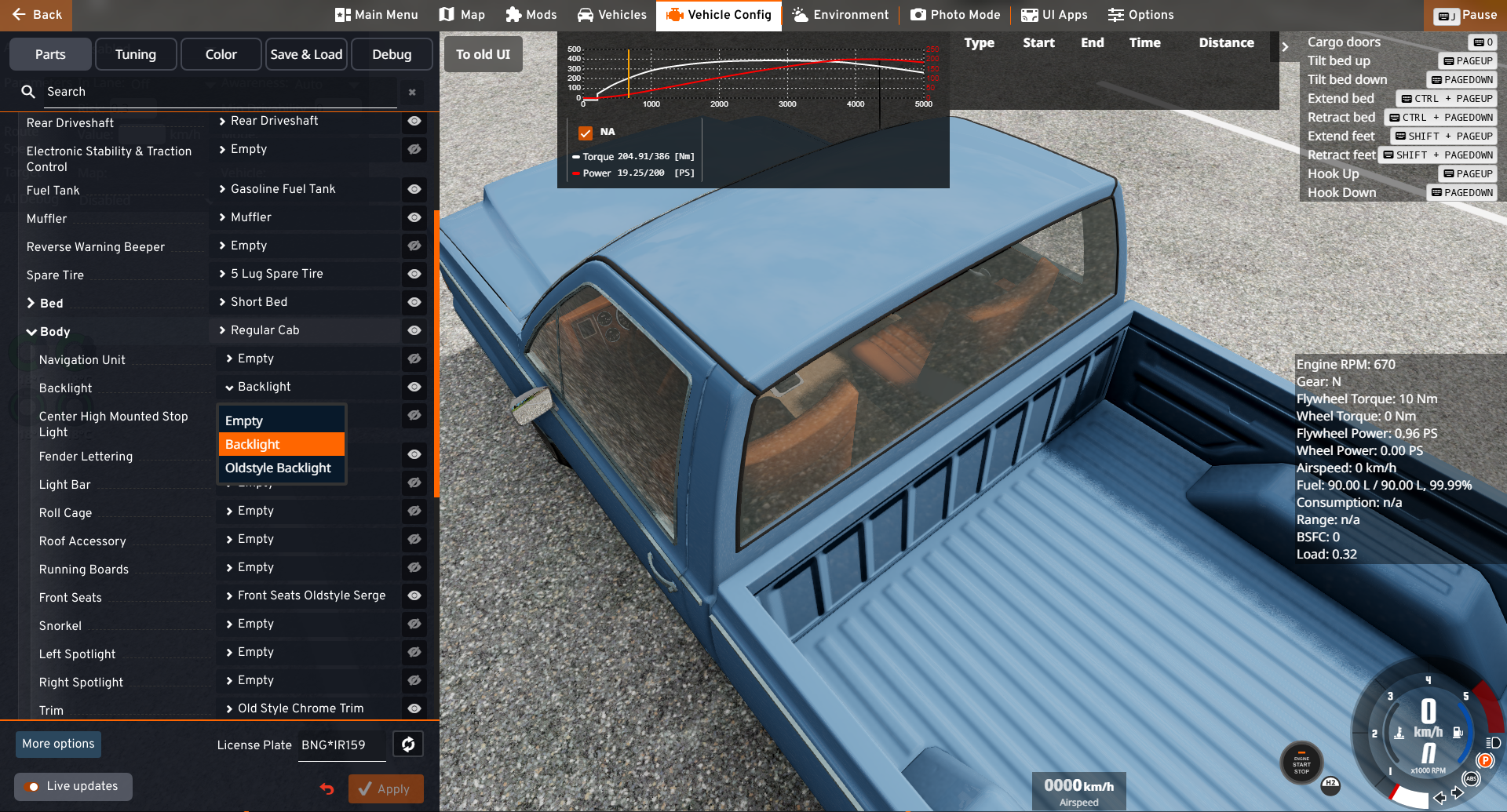Collapse the Body tree group

31,332
